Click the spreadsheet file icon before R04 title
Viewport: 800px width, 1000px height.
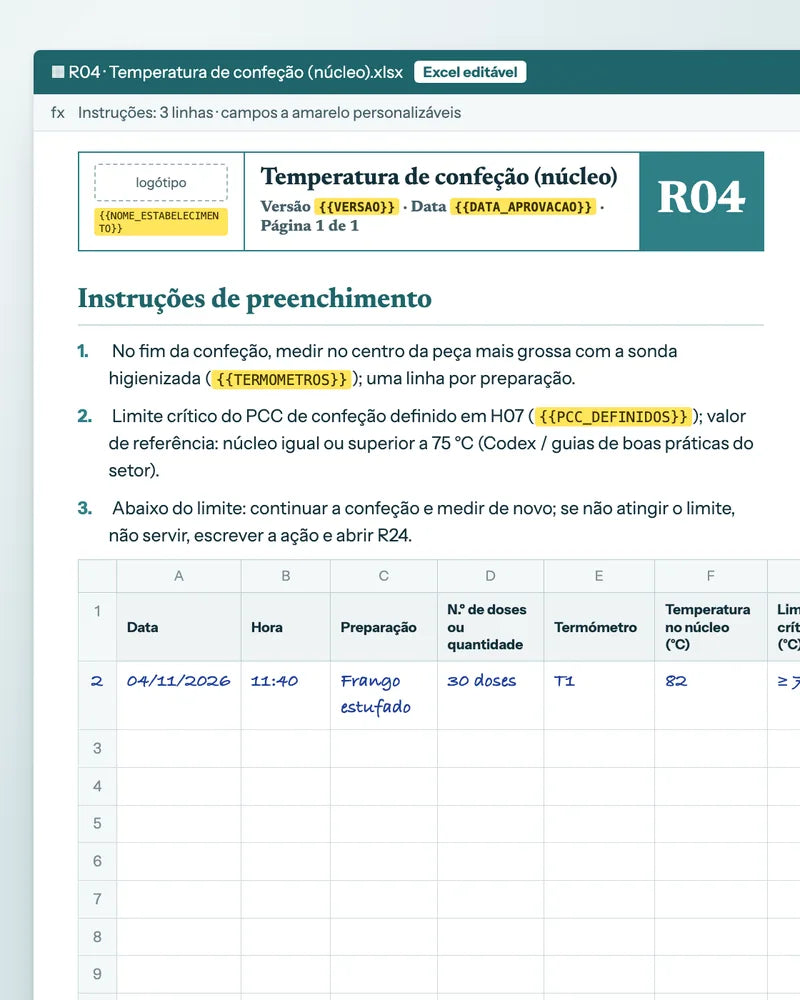[58, 72]
